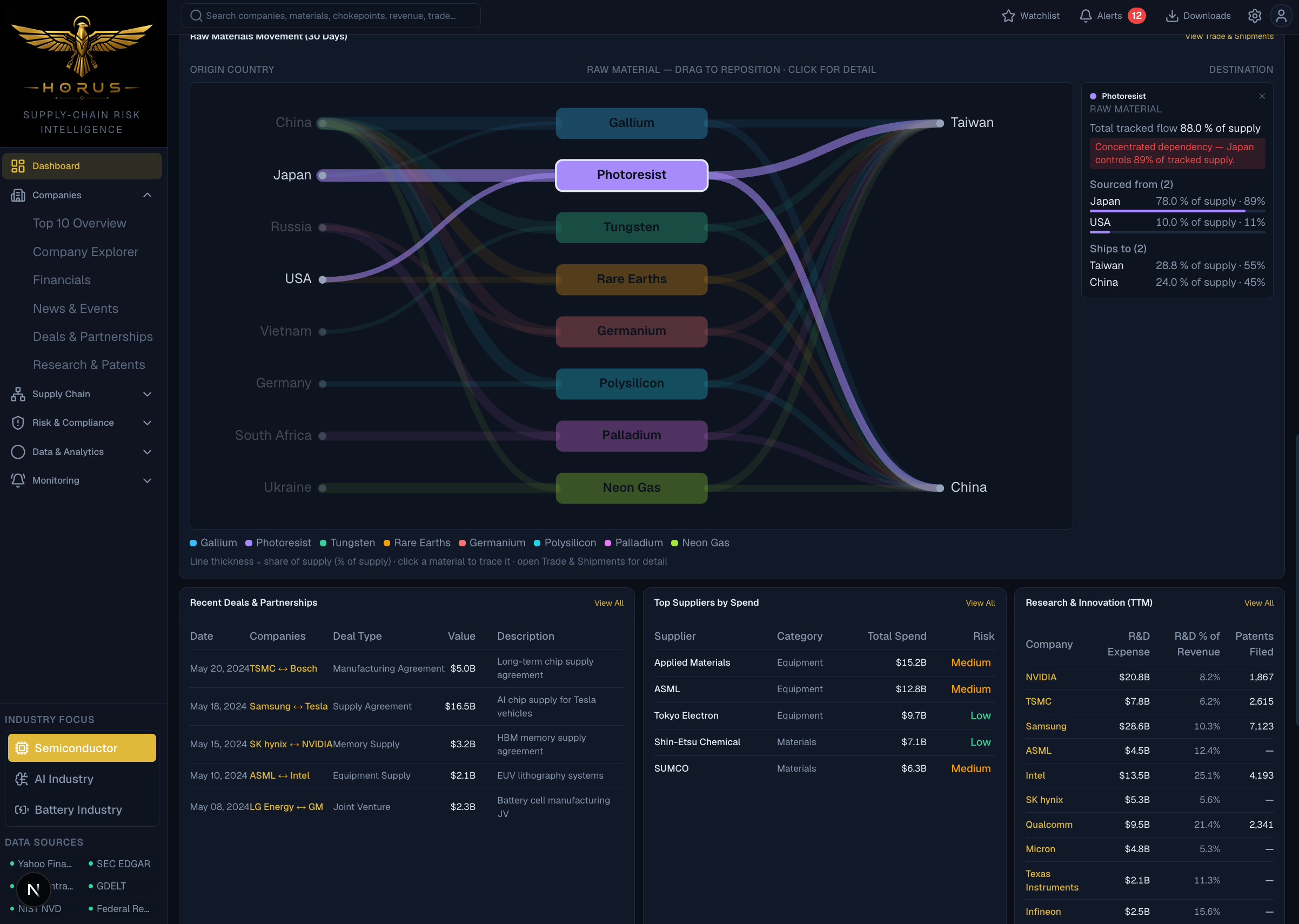Open NVIDIA in the research table

coord(1041,677)
